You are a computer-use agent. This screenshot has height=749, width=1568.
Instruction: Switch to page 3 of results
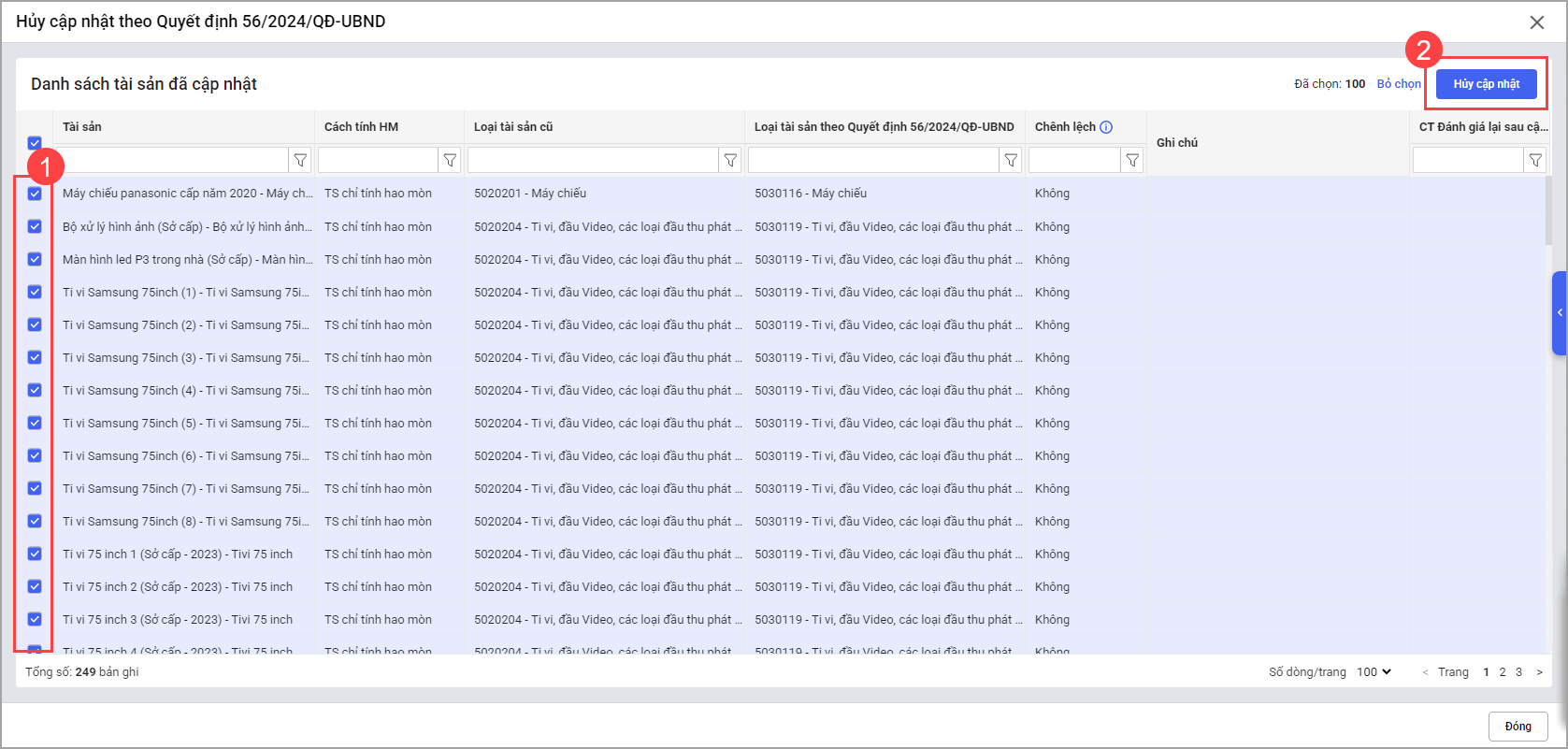coord(1518,672)
